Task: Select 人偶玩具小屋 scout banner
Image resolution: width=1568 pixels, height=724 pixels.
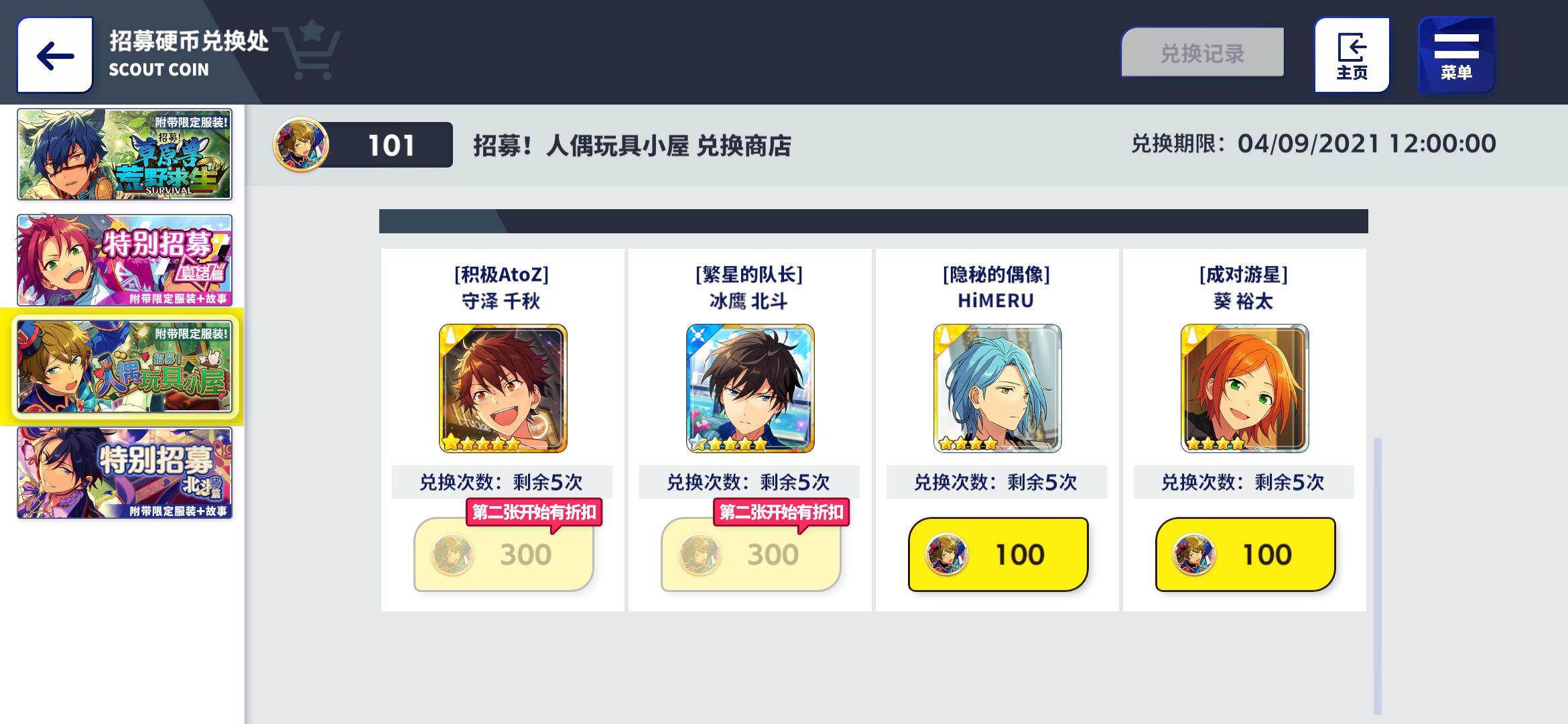Action: point(125,366)
